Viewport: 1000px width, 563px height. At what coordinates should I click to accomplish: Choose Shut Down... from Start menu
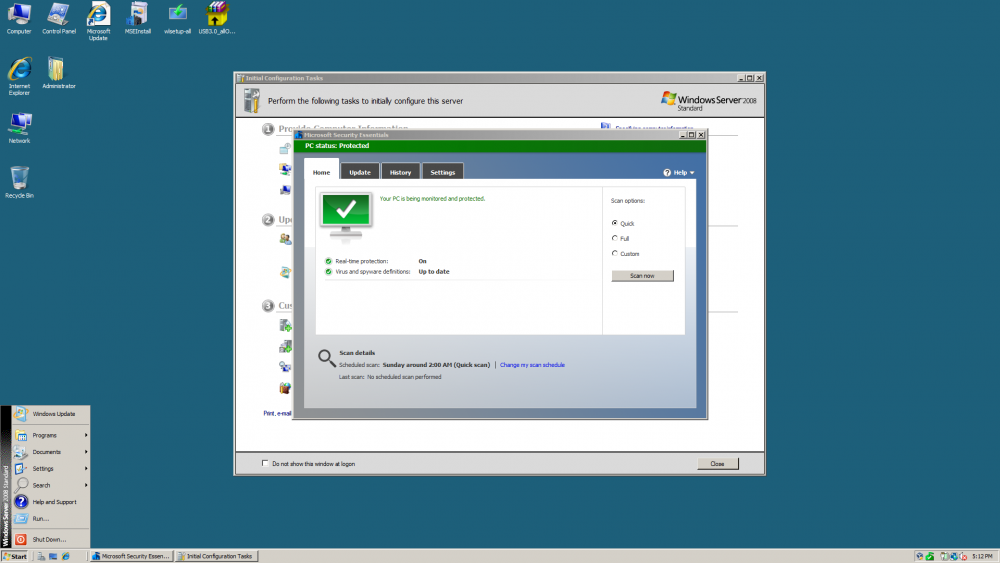pos(50,539)
